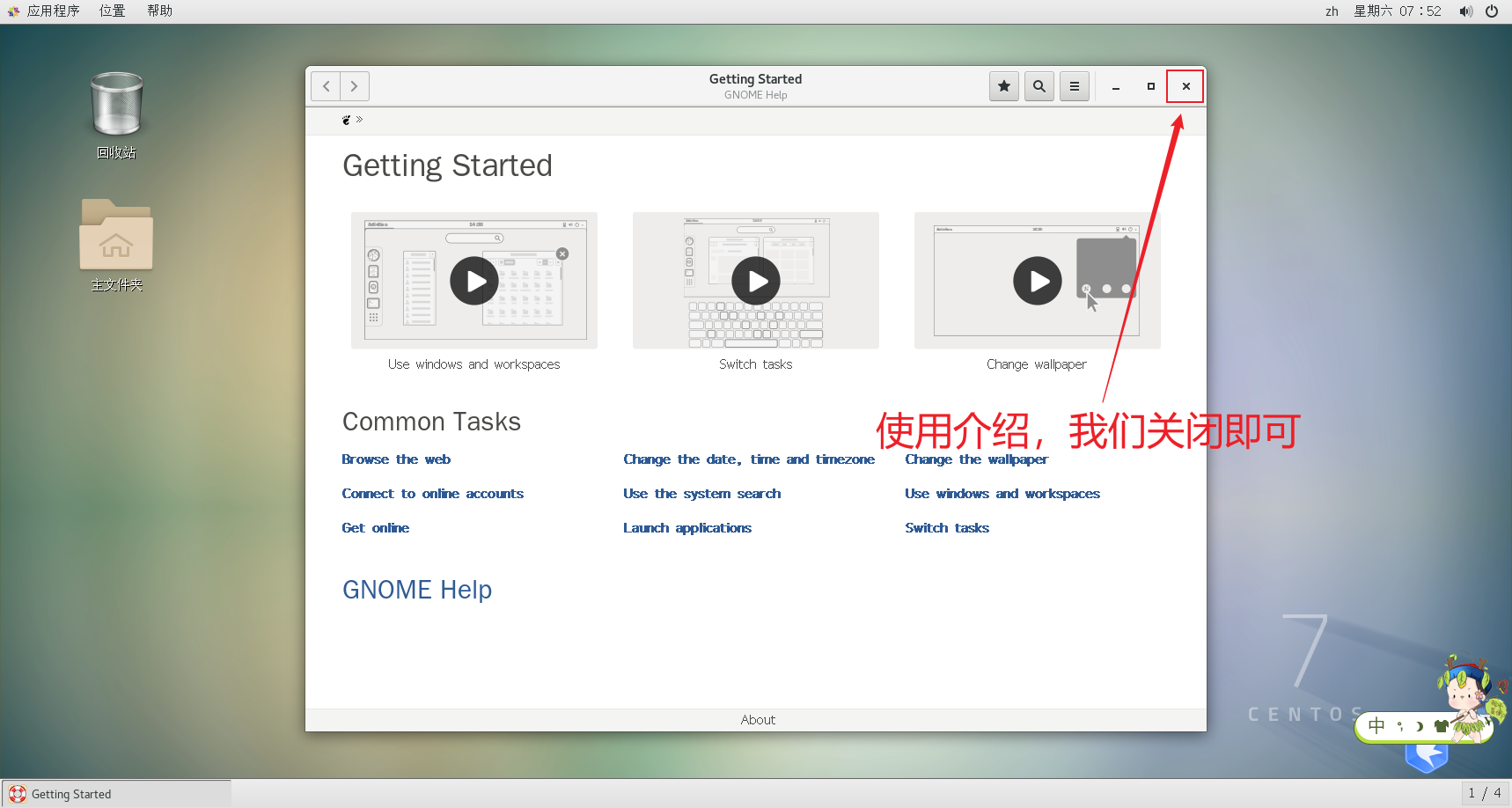1512x808 pixels.
Task: Open the Browse the web link
Action: pos(396,459)
